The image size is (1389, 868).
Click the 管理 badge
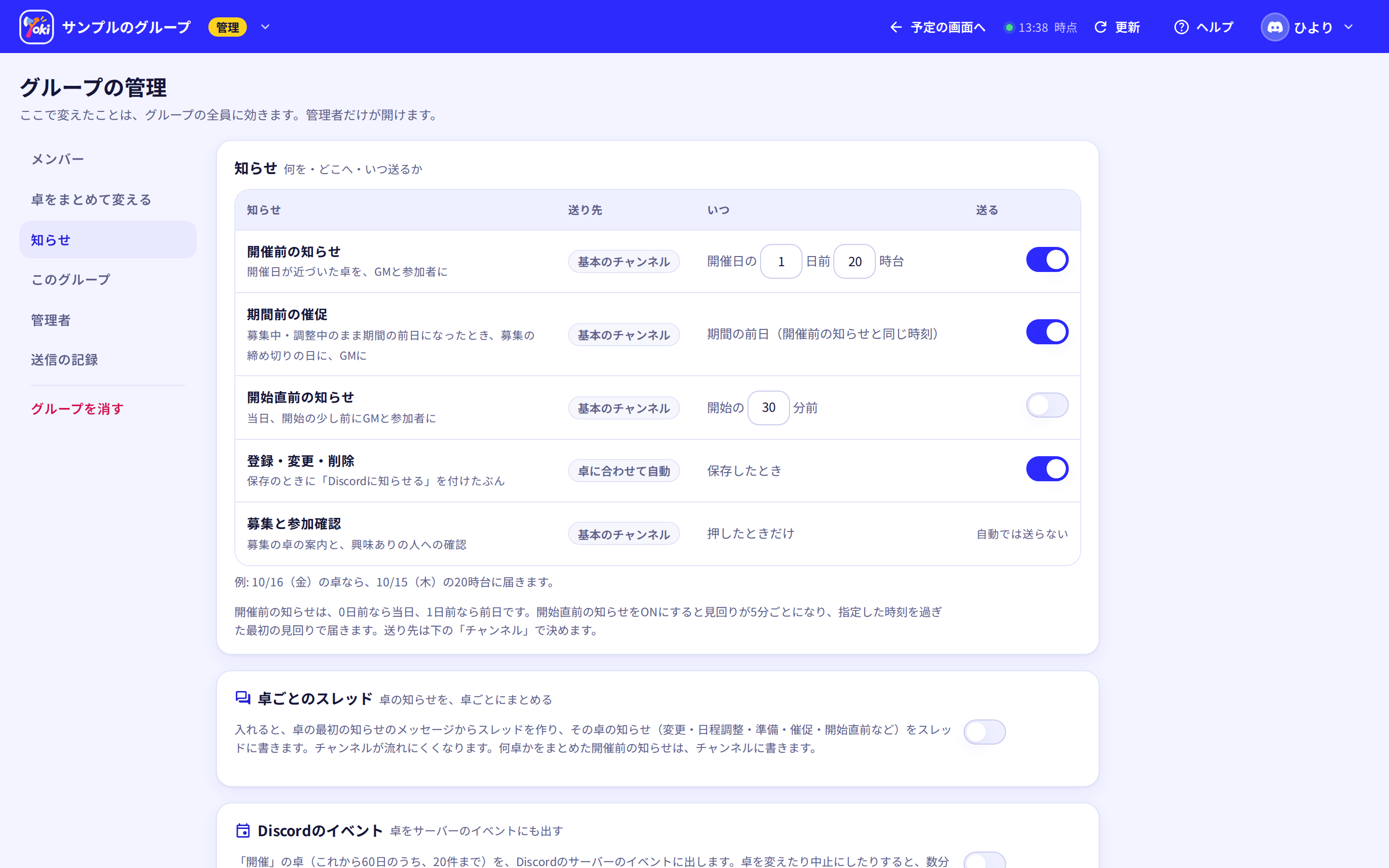(x=227, y=27)
